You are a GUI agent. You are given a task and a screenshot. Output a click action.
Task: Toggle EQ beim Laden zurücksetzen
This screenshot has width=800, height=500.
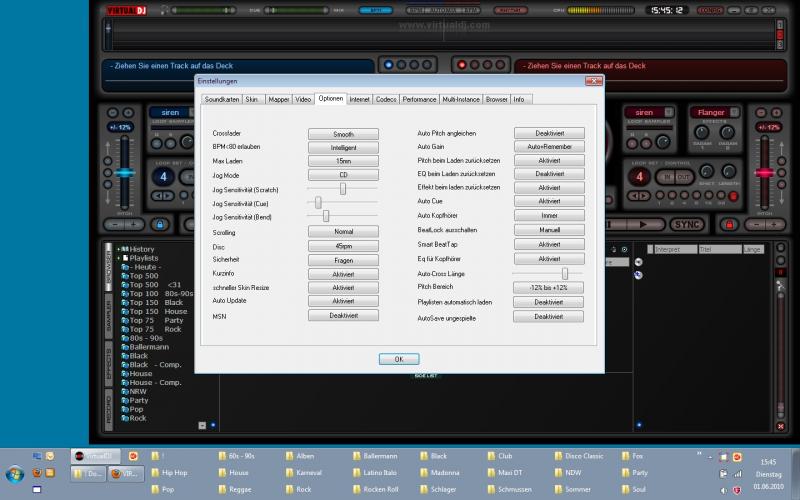pyautogui.click(x=549, y=173)
